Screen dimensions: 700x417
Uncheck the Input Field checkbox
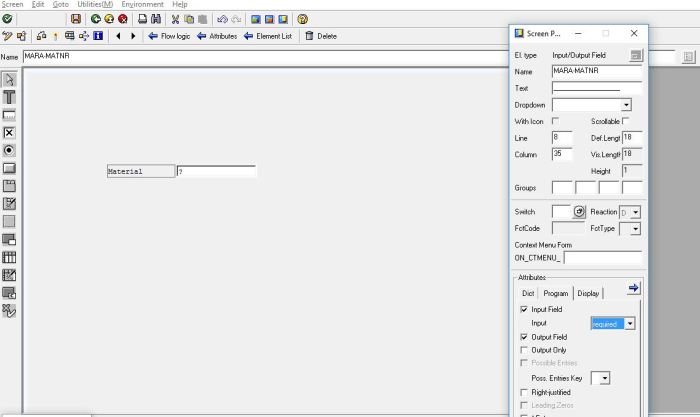pyautogui.click(x=524, y=310)
